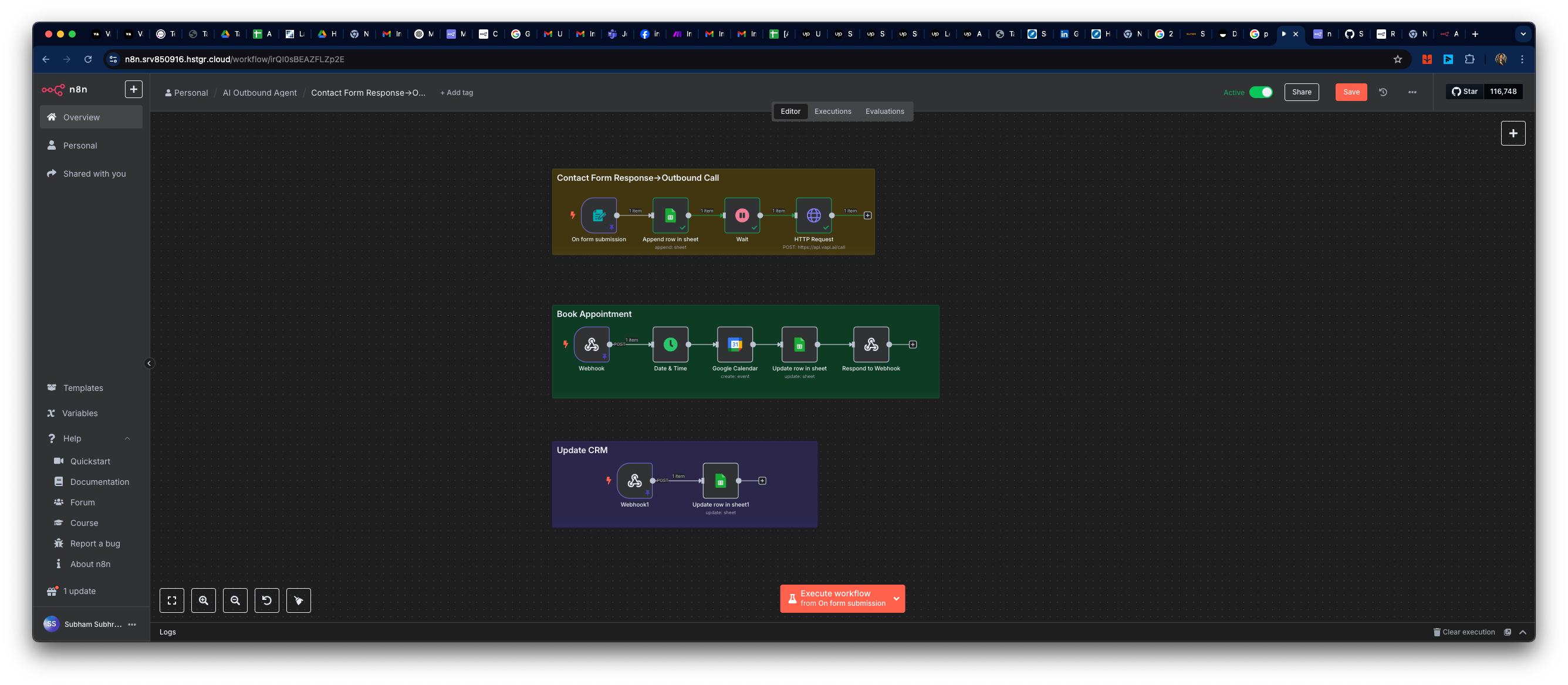
Task: Click the Share button
Action: point(1302,92)
